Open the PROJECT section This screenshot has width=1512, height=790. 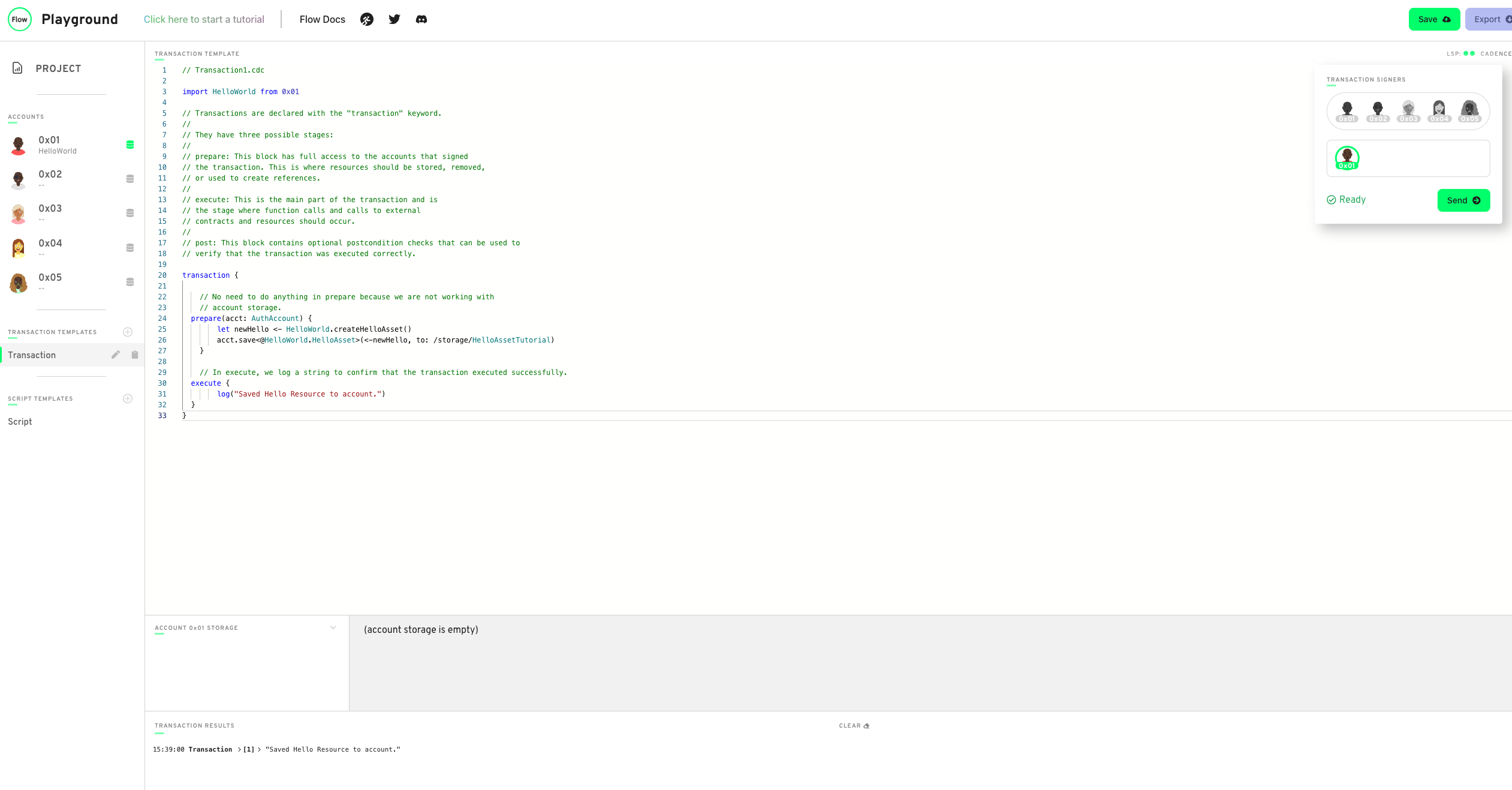coord(58,68)
